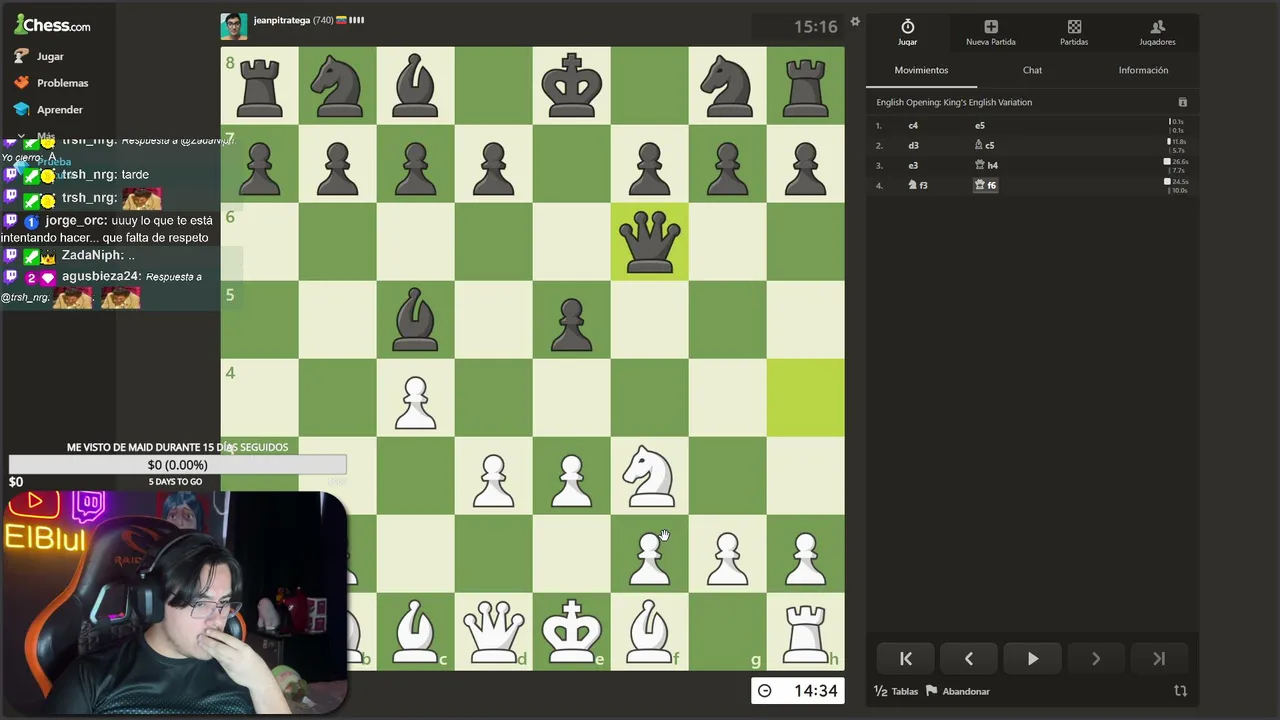Select move 2. d3 in move list

coord(913,146)
